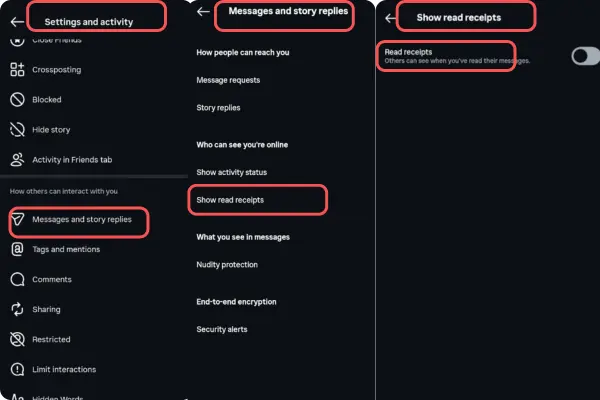Open Story replies settings
The width and height of the screenshot is (600, 400).
[x=218, y=107]
